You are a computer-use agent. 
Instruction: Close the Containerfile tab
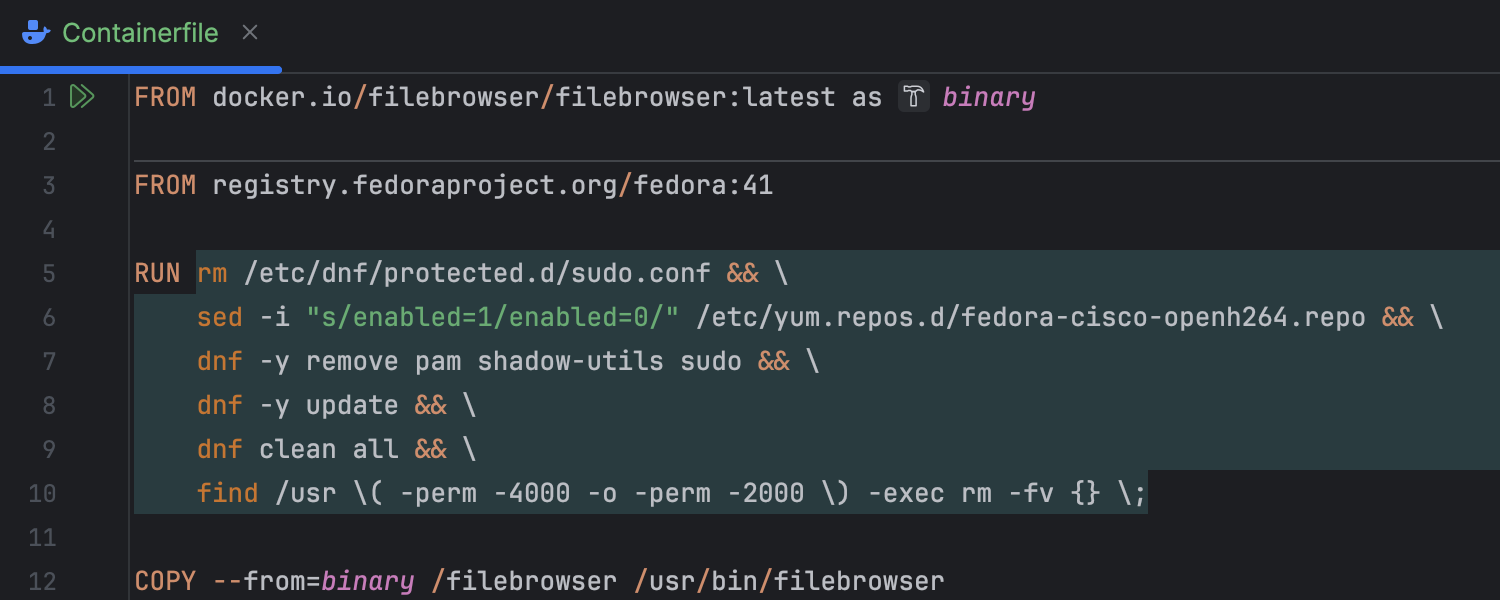pos(250,33)
